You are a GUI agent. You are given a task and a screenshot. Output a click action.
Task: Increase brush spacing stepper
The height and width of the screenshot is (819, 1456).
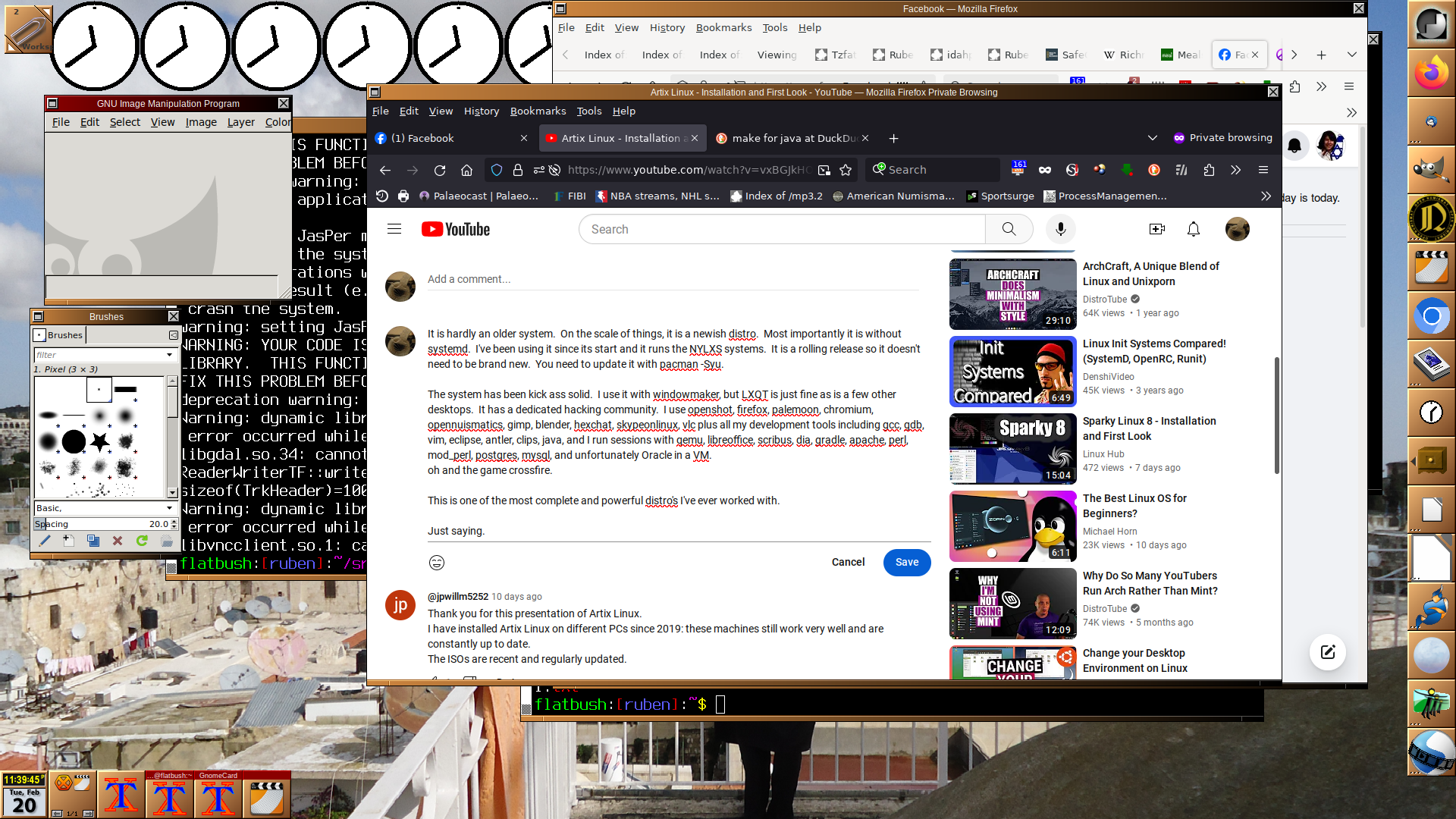[174, 521]
